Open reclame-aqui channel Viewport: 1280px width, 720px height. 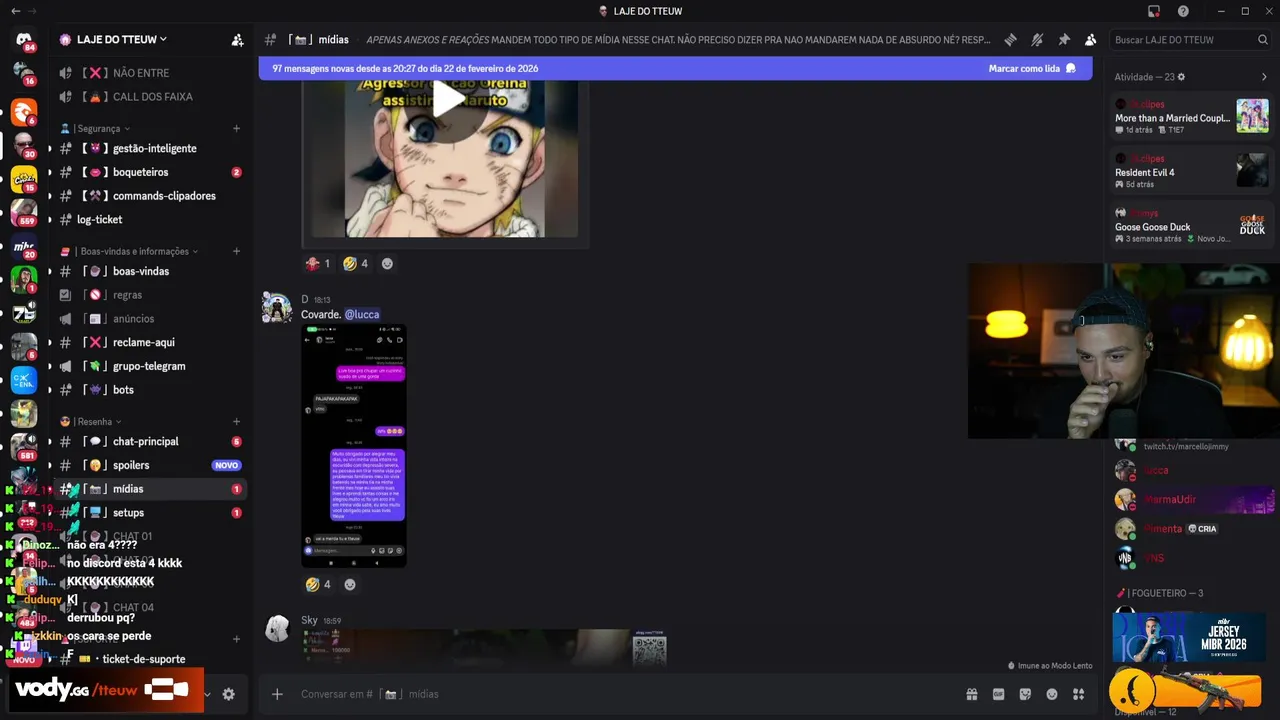tap(150, 342)
